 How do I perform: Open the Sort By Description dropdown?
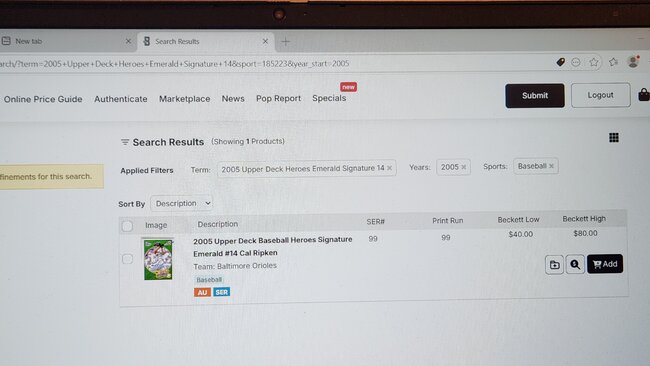182,204
